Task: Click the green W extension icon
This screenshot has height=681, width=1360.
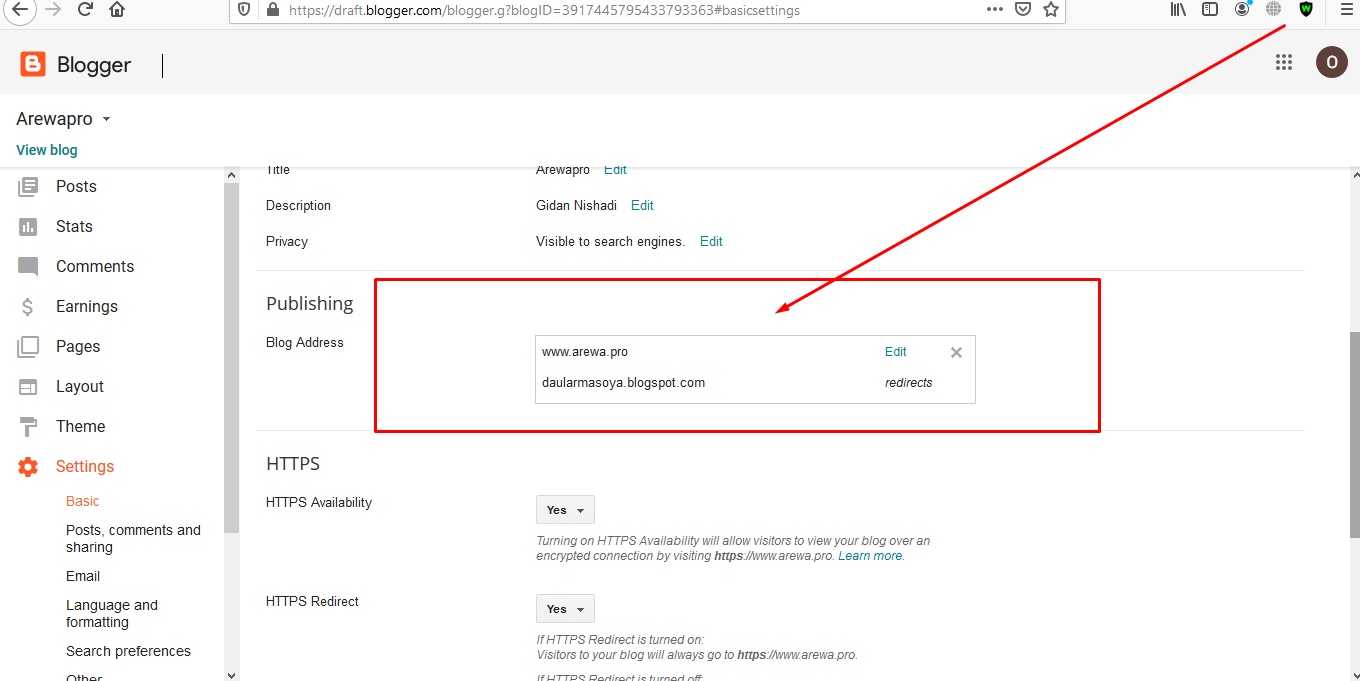Action: [1306, 9]
